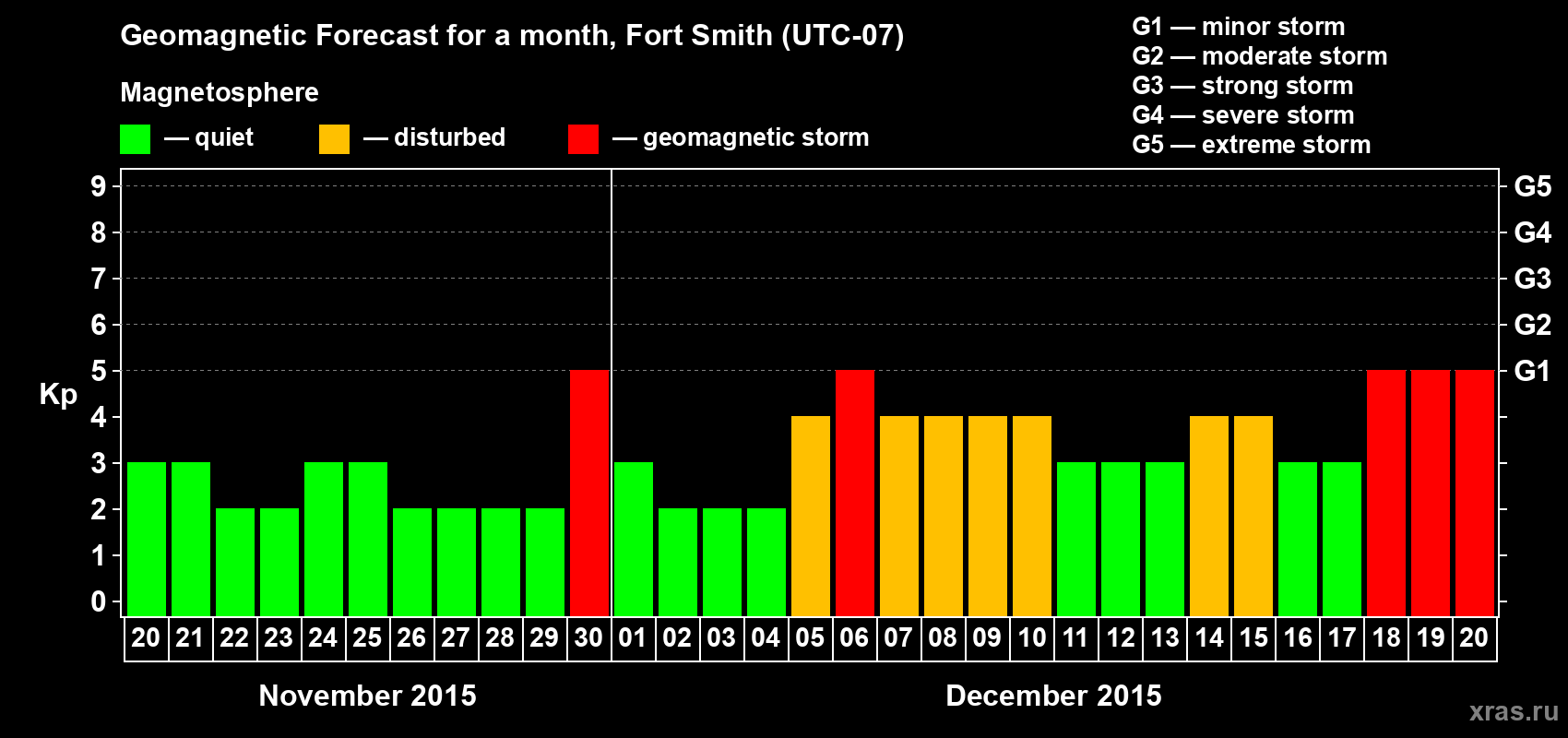Click the 'Kp' axis label
The width and height of the screenshot is (1568, 738).
(x=58, y=395)
